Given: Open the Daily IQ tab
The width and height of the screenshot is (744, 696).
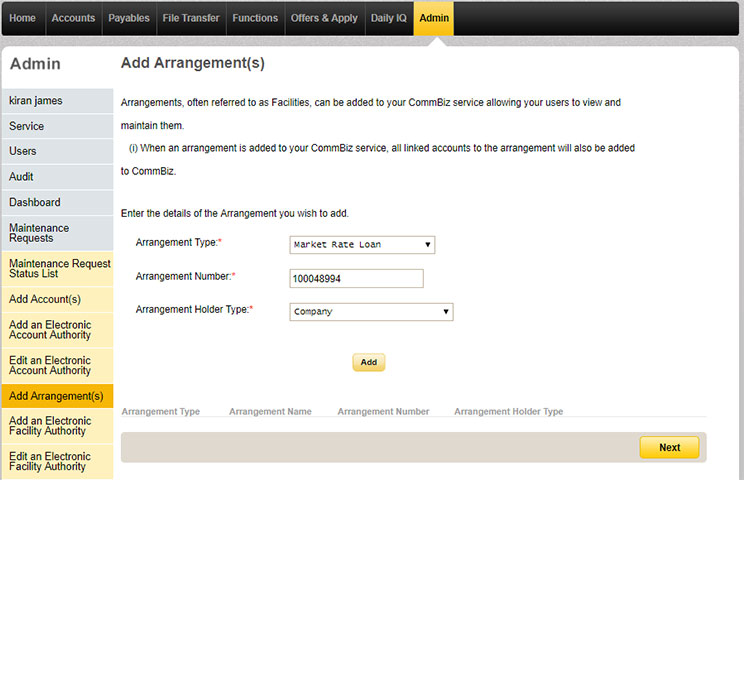Looking at the screenshot, I should (389, 18).
